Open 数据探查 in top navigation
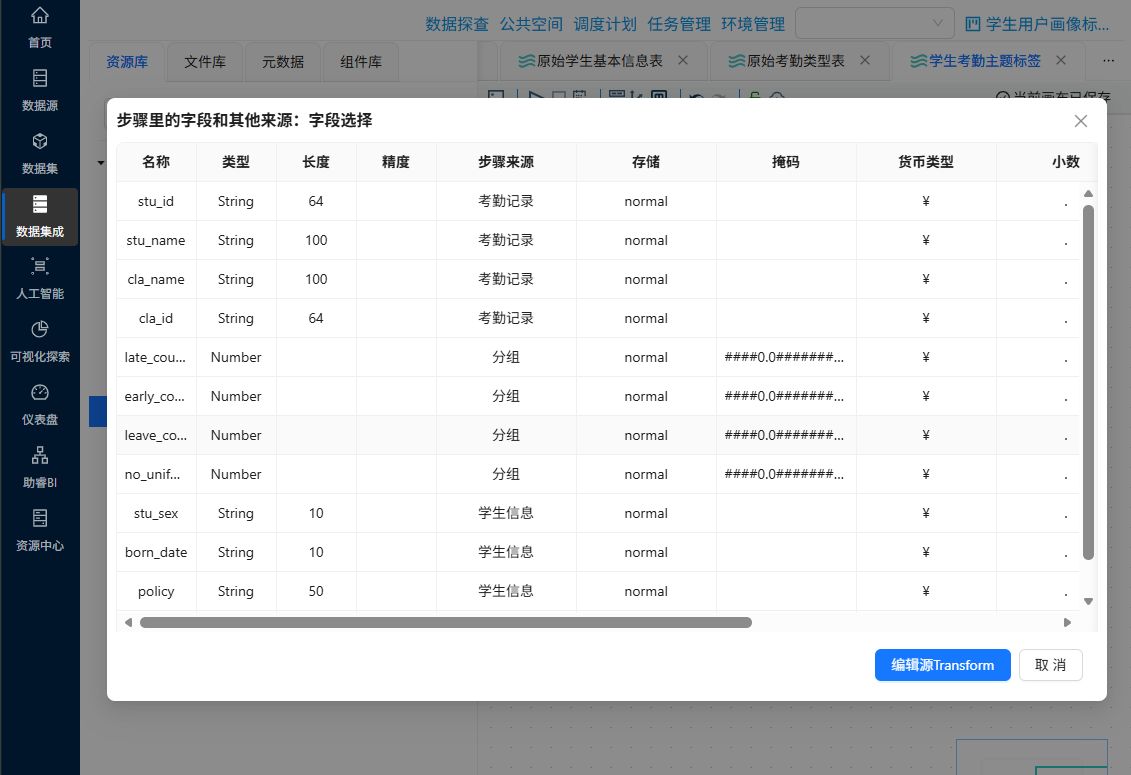The width and height of the screenshot is (1131, 775). click(457, 25)
